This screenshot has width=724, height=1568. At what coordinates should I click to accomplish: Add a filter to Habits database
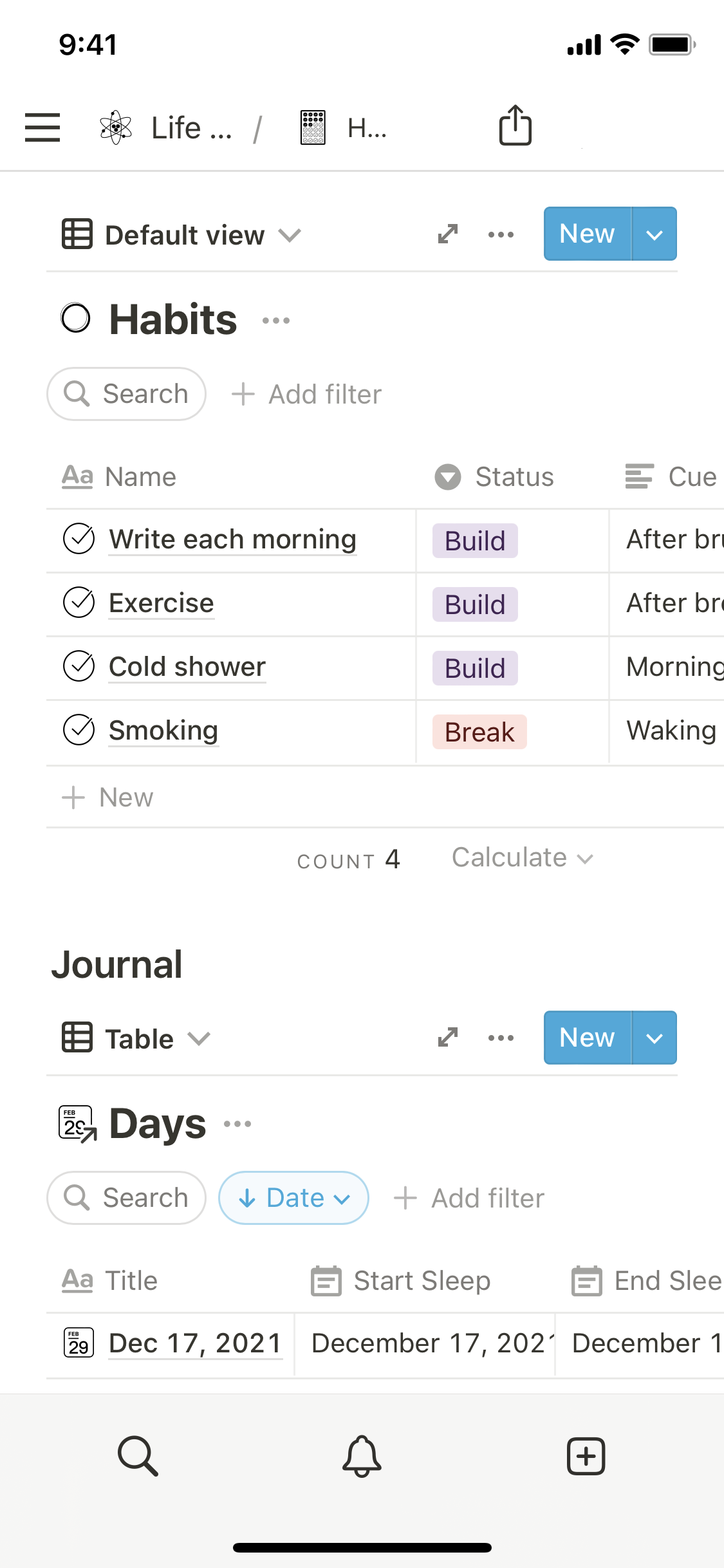point(307,394)
